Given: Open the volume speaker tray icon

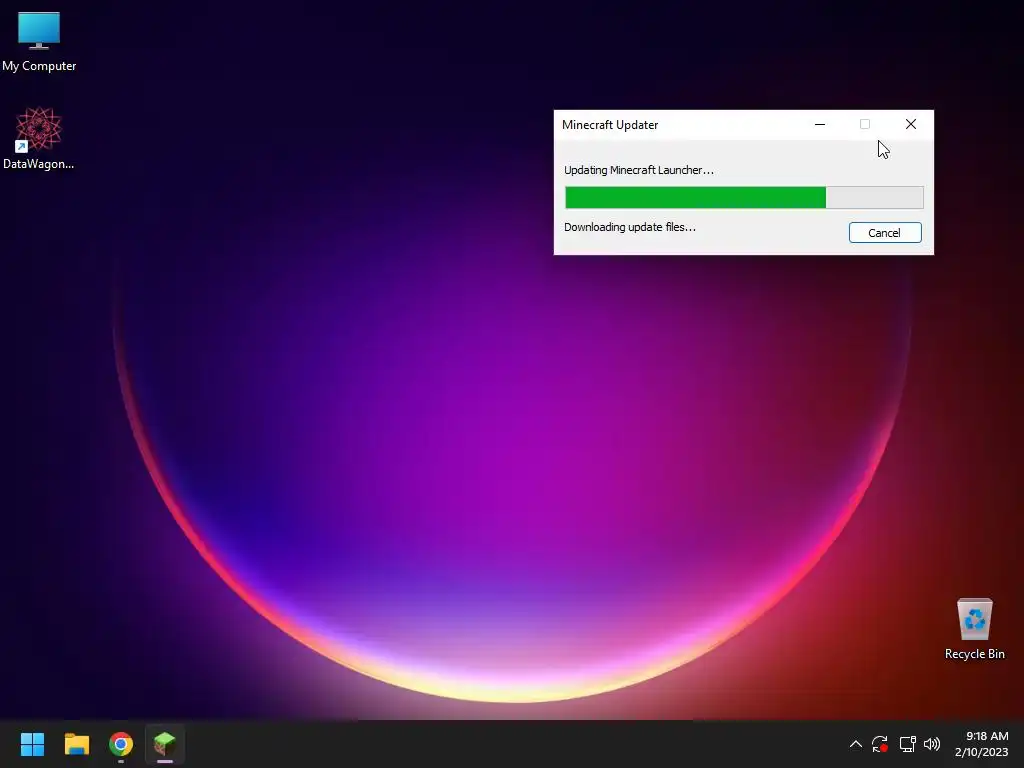Looking at the screenshot, I should [x=932, y=744].
